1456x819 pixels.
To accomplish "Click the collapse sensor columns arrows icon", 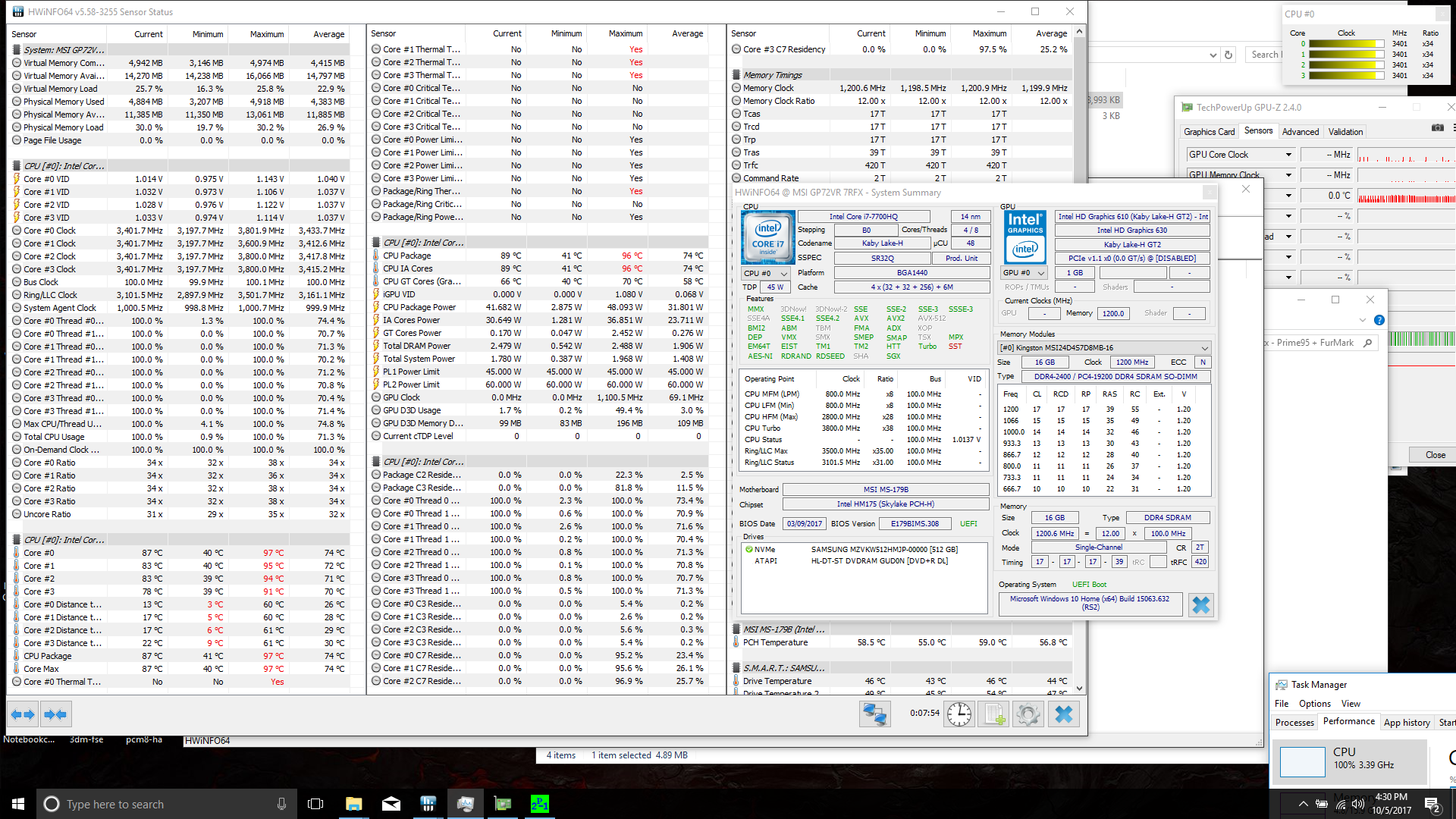I will (55, 714).
